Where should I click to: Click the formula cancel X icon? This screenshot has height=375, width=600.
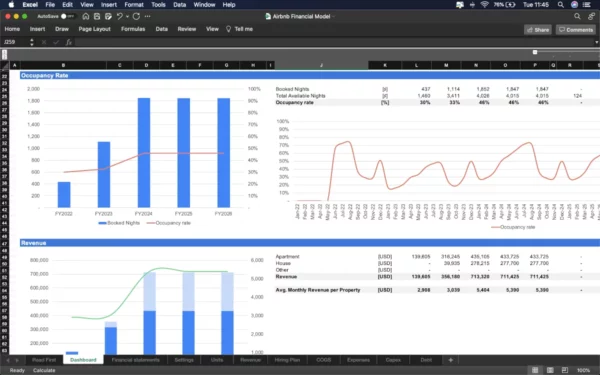[x=44, y=42]
